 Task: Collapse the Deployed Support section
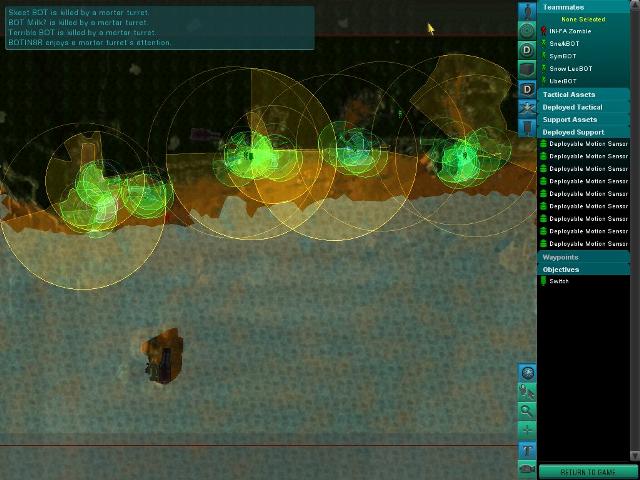584,132
